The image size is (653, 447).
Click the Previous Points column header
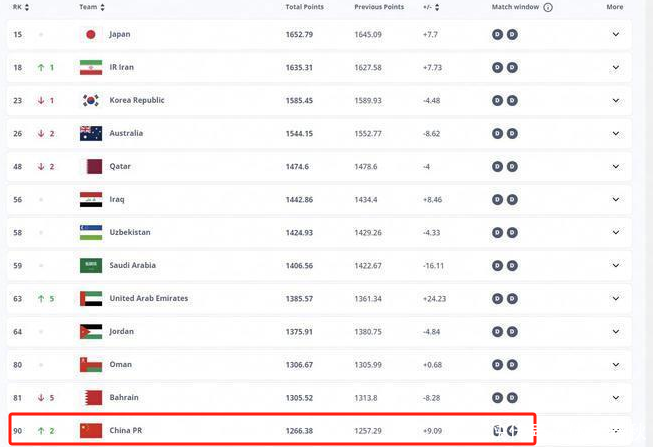(x=378, y=7)
